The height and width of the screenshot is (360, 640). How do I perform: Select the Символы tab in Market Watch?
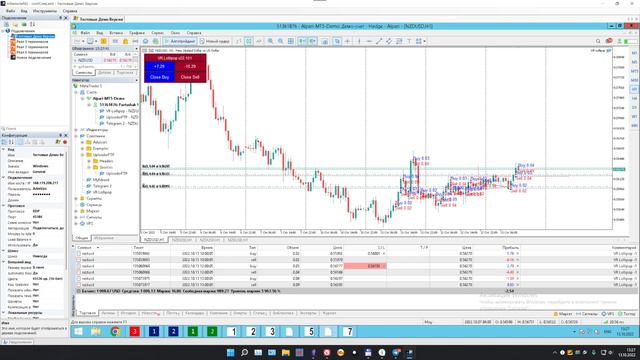(84, 73)
